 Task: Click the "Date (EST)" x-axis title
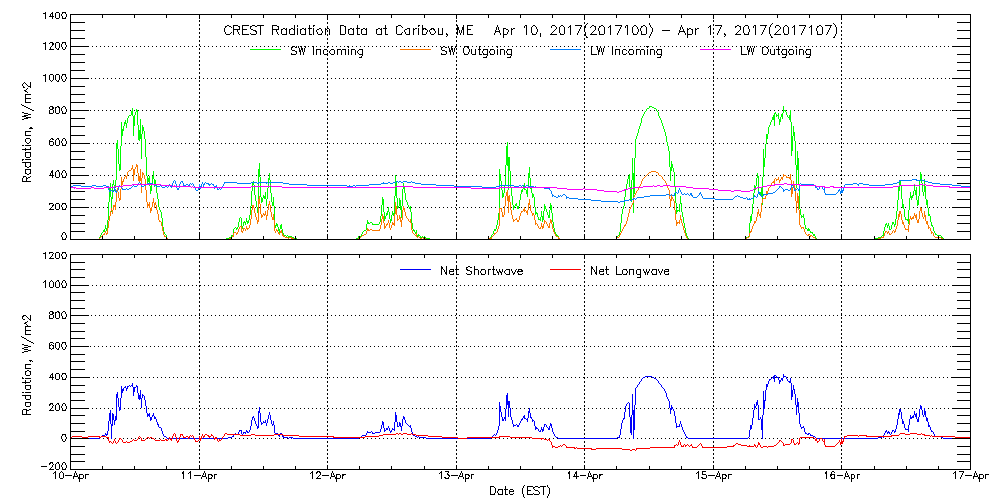[522, 491]
